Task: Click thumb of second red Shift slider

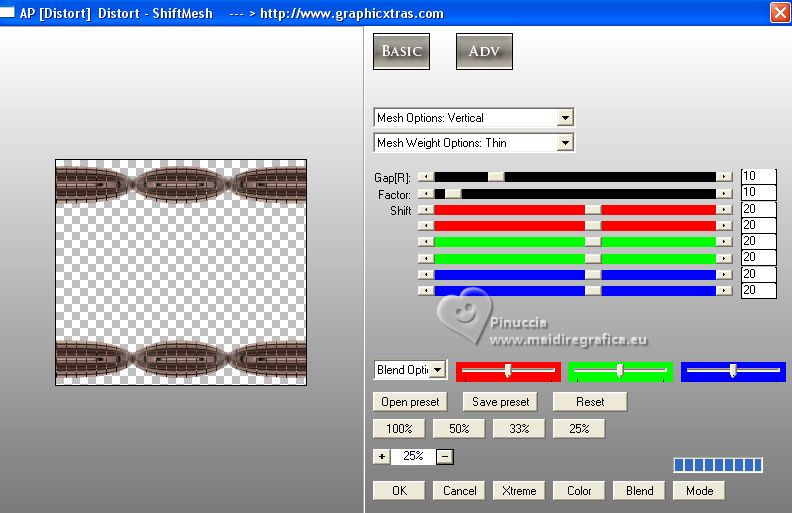Action: pyautogui.click(x=593, y=226)
